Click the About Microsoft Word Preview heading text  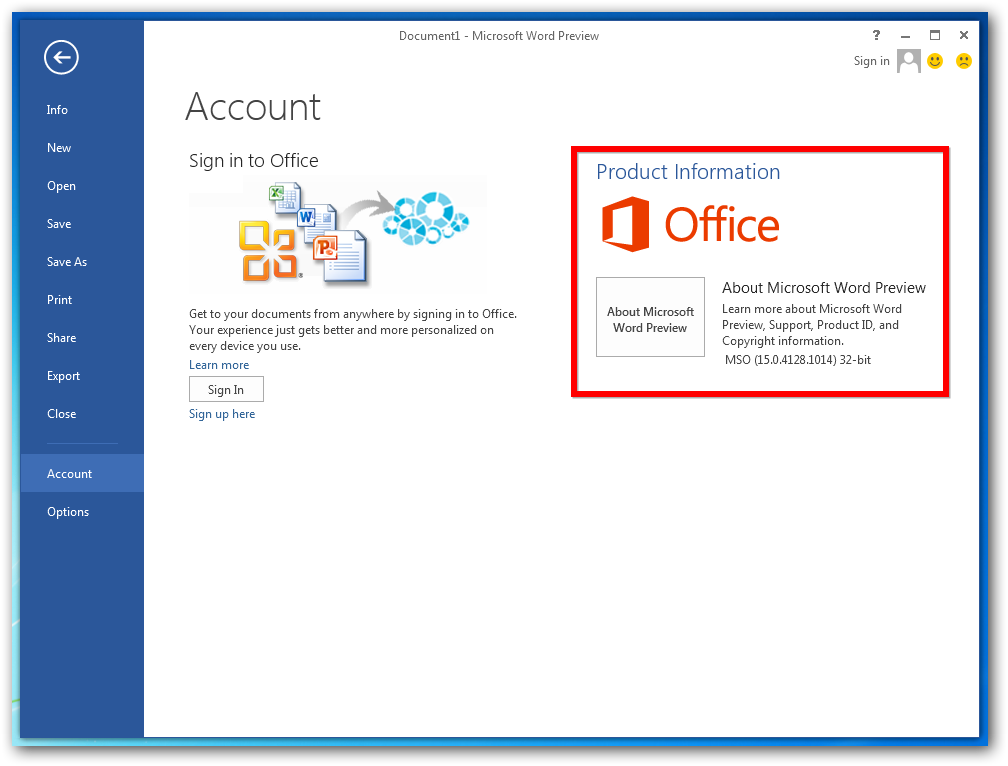[x=824, y=288]
